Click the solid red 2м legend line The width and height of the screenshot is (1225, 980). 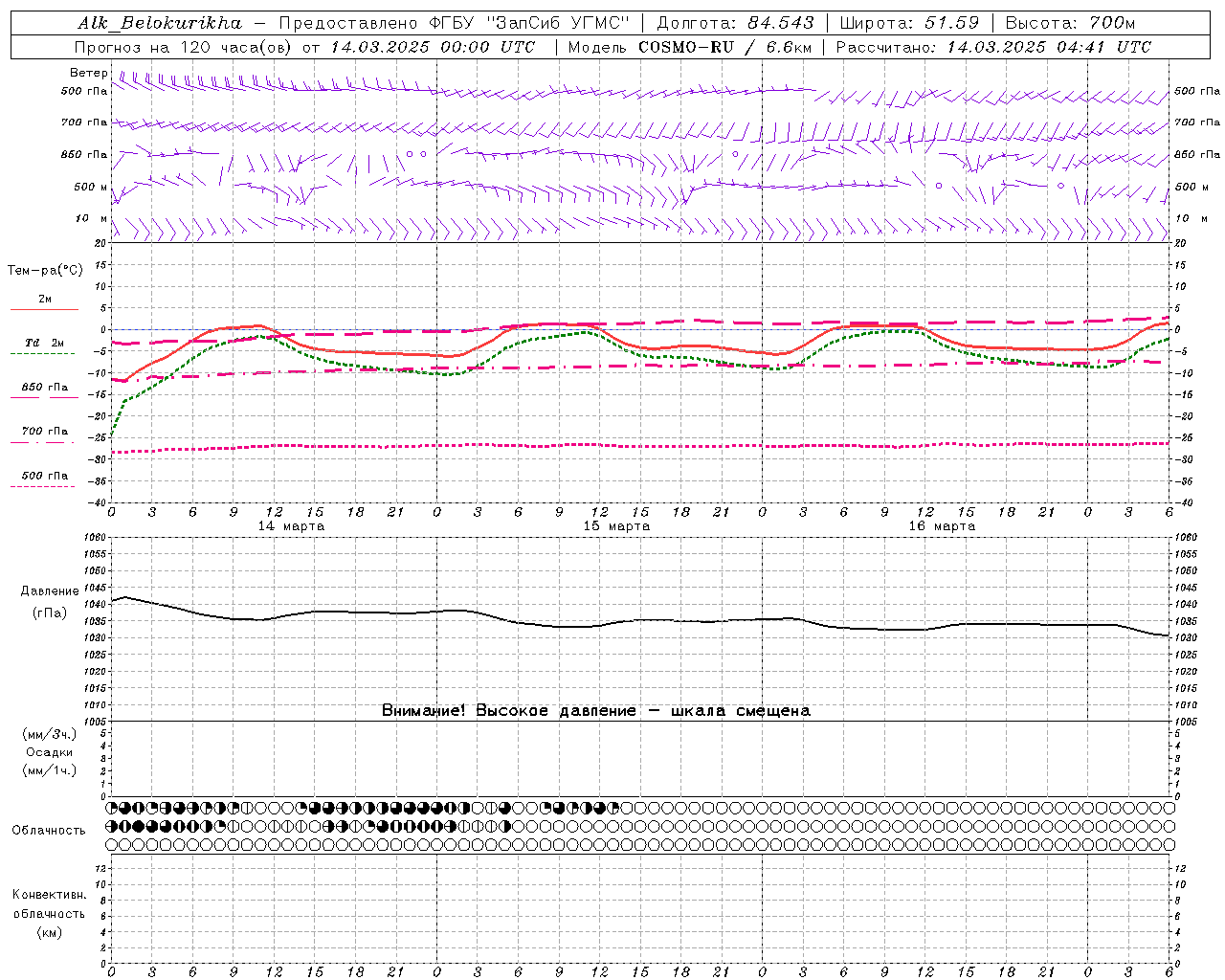tap(44, 309)
